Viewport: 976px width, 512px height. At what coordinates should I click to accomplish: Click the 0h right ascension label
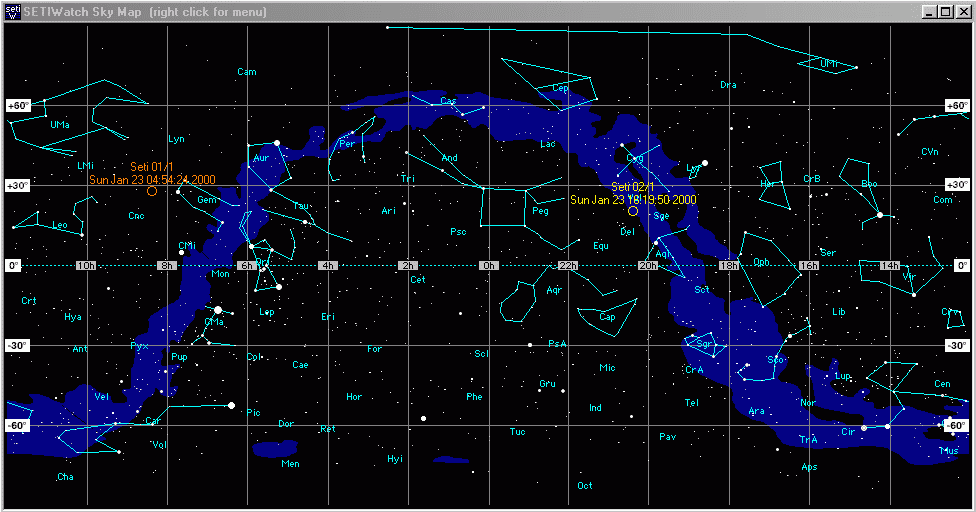tap(488, 266)
